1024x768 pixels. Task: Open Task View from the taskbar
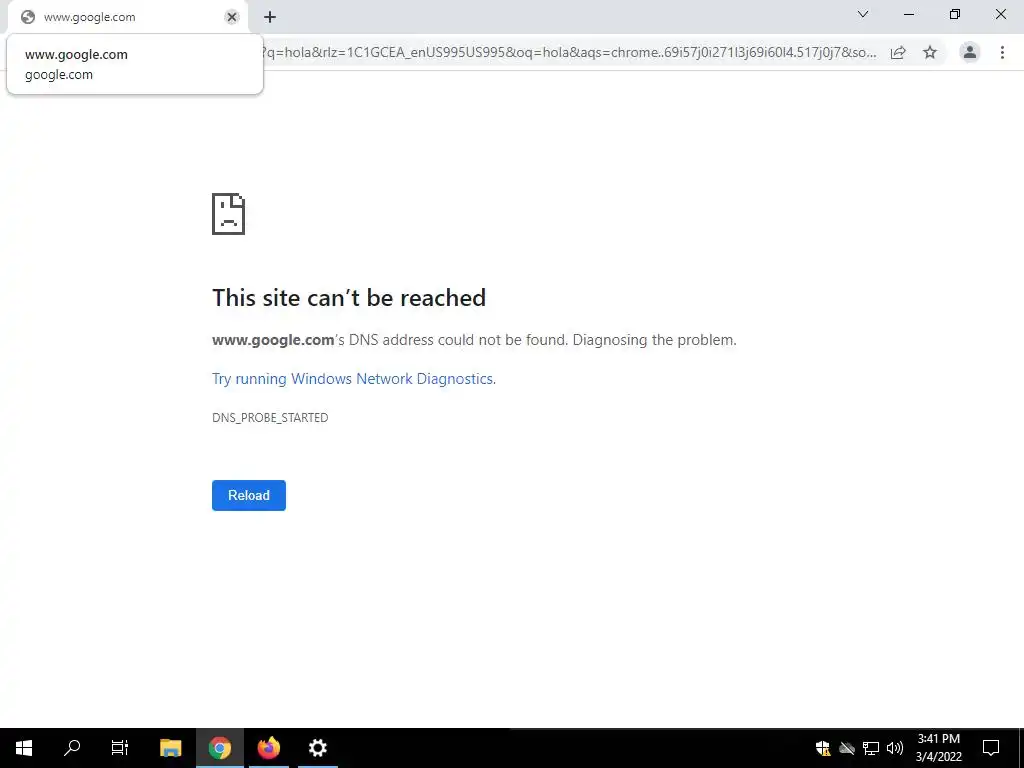[120, 748]
